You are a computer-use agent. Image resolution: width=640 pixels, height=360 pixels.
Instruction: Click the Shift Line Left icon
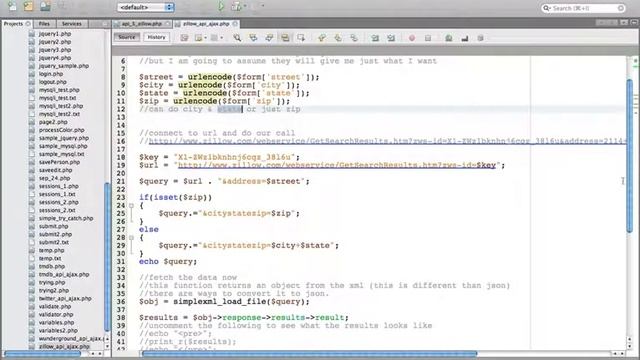[375, 38]
